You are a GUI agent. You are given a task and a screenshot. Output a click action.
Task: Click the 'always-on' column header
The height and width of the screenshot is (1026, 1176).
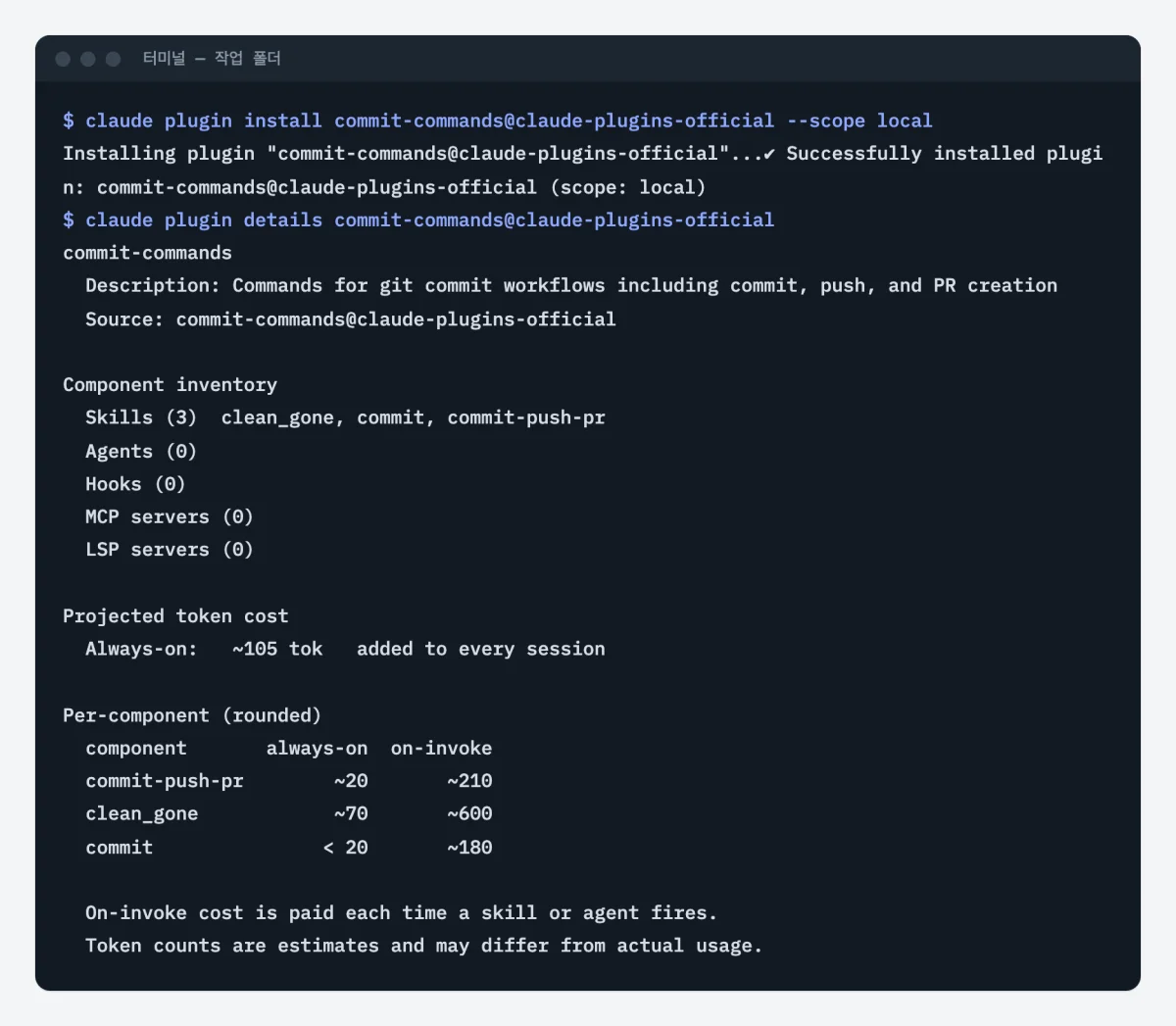(318, 749)
